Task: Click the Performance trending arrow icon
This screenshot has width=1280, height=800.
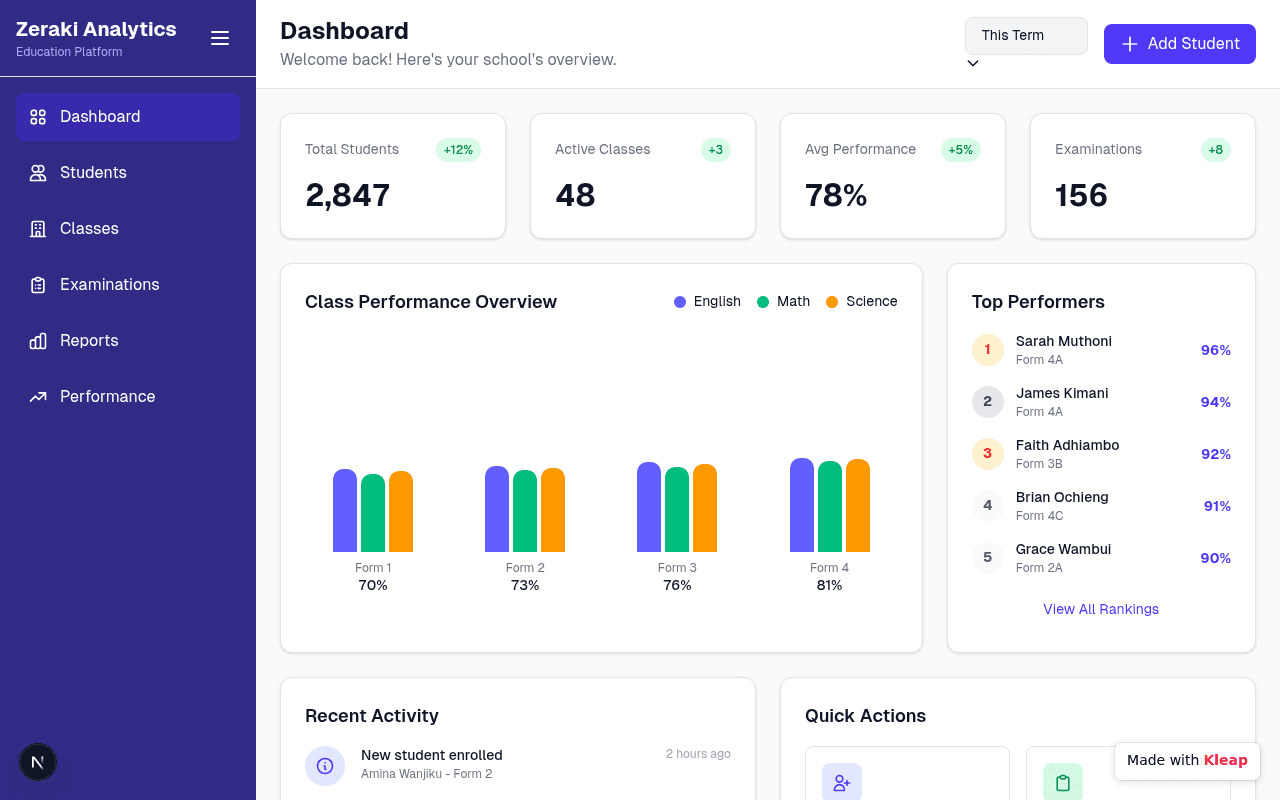Action: click(x=38, y=397)
